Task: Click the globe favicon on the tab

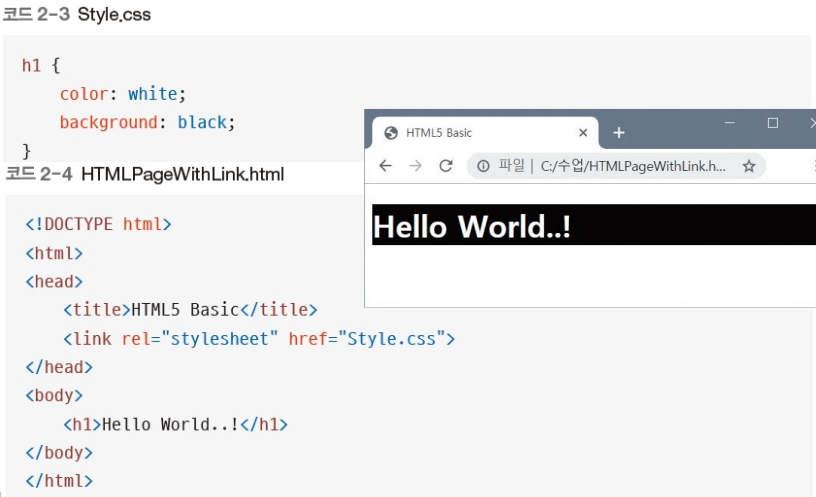Action: coord(391,133)
